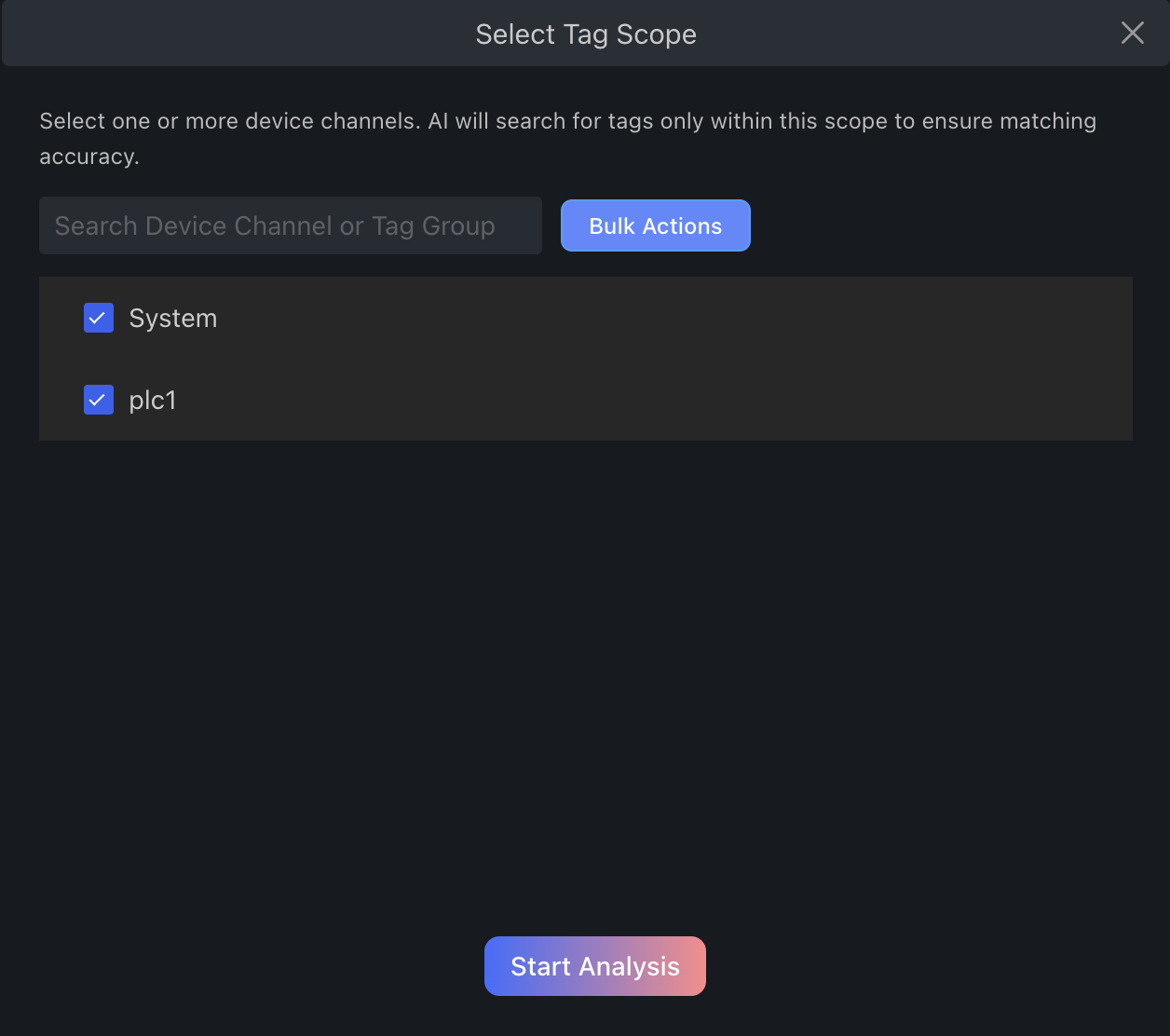The image size is (1170, 1036).
Task: Click the Start Analysis gradient button
Action: click(594, 966)
